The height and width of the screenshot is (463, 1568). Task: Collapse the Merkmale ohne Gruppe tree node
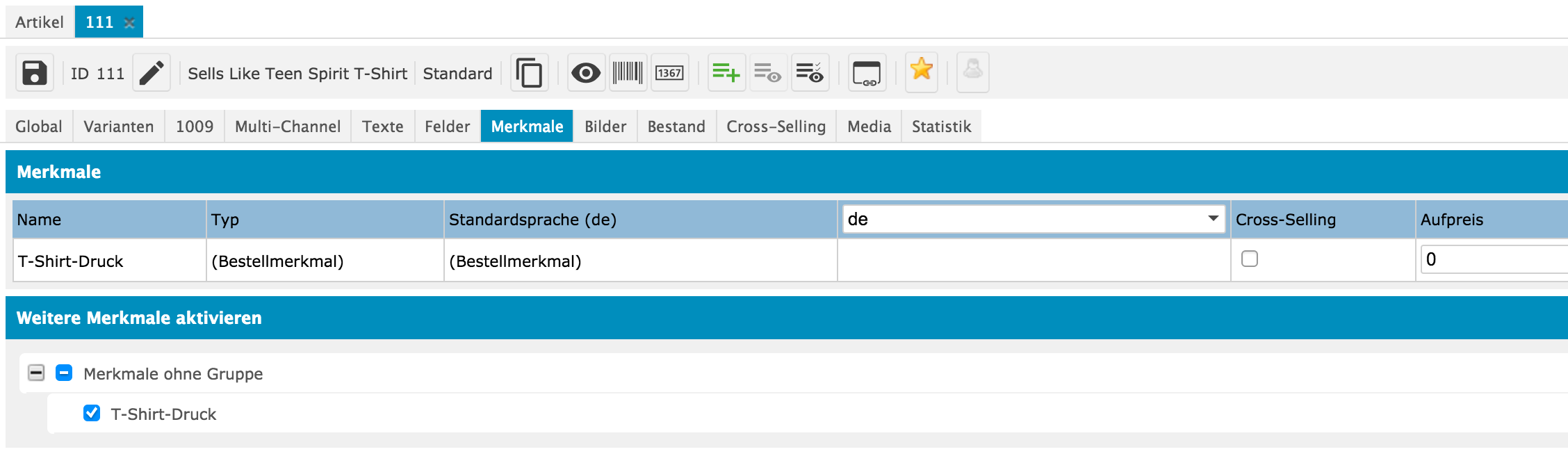click(36, 373)
